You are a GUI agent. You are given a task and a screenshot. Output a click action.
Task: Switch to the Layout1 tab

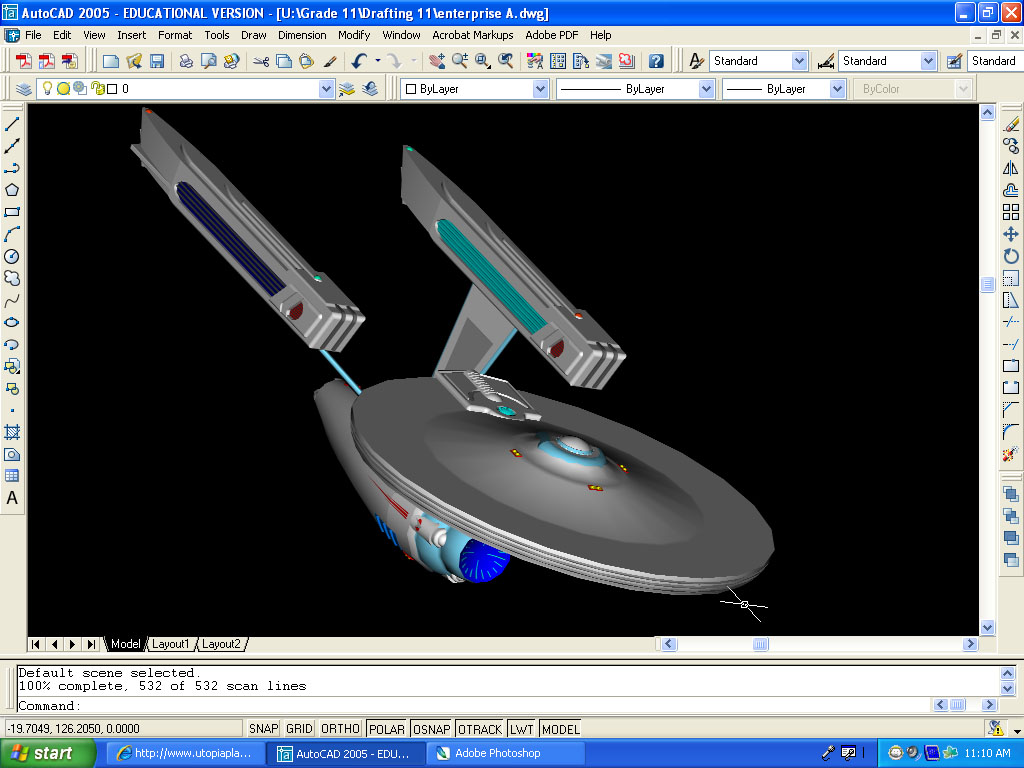(171, 644)
